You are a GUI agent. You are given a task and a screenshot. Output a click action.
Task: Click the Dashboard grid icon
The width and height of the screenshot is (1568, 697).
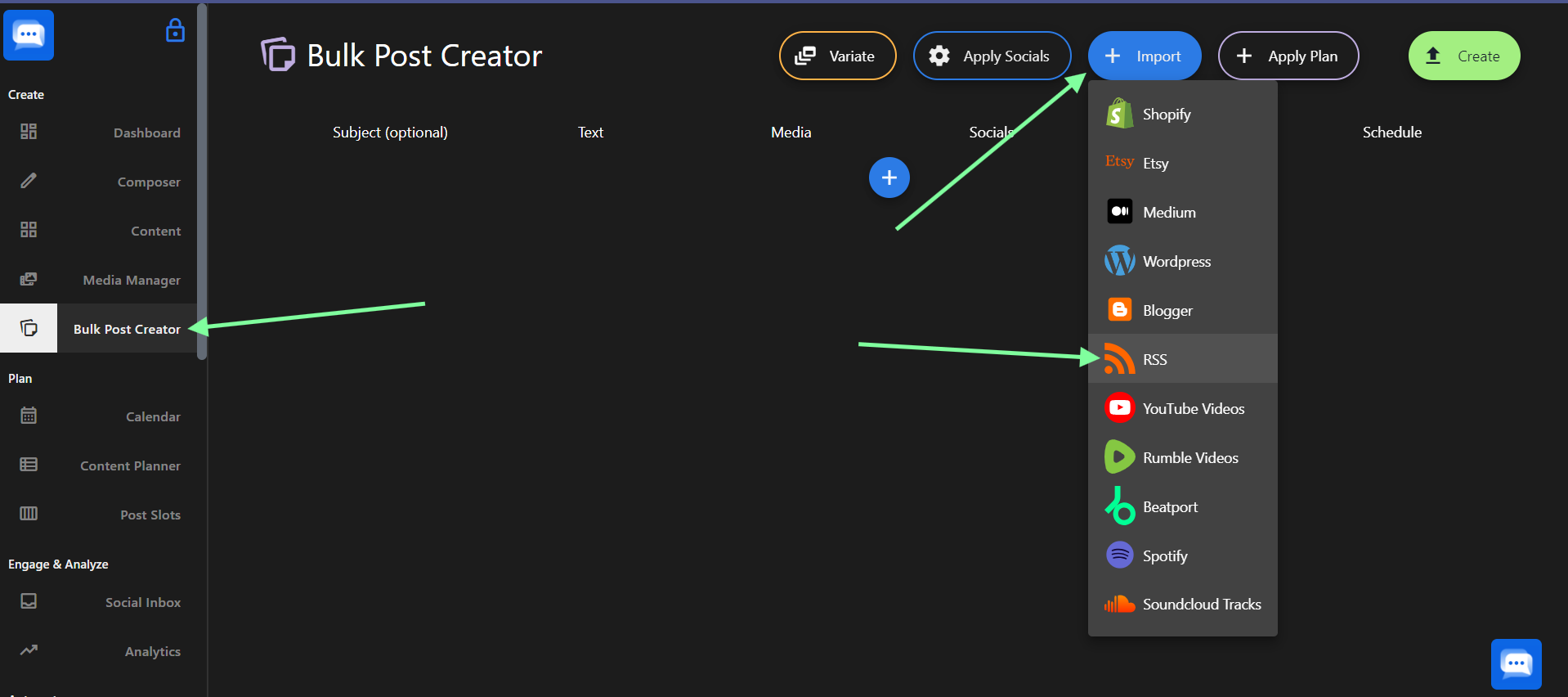[x=29, y=132]
